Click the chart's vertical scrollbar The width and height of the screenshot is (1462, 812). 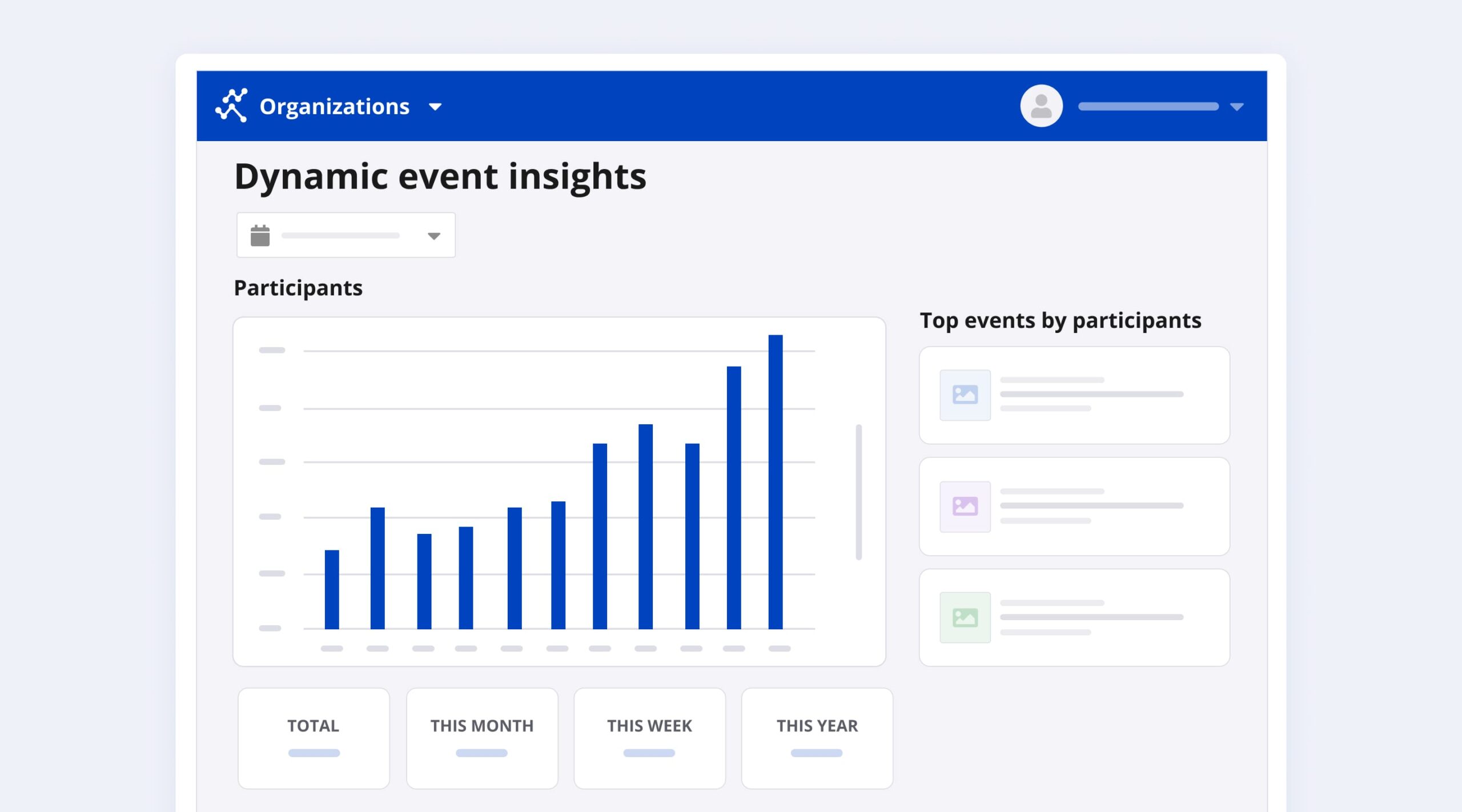tap(858, 492)
